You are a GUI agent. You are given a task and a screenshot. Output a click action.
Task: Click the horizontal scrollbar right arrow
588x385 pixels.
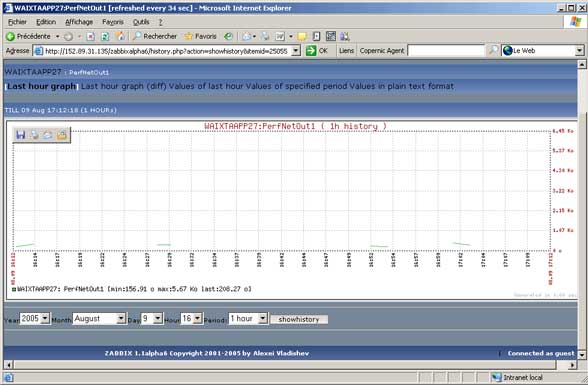click(x=572, y=364)
